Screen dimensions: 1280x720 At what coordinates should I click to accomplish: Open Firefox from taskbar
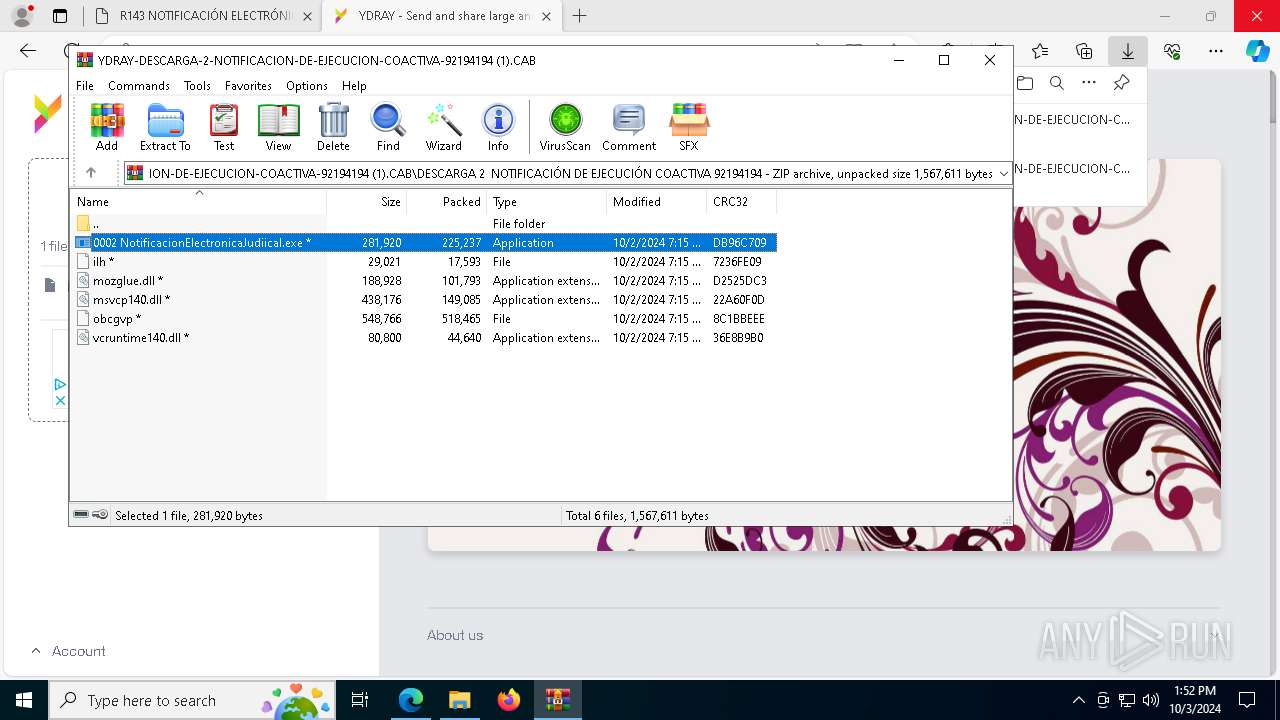point(509,700)
